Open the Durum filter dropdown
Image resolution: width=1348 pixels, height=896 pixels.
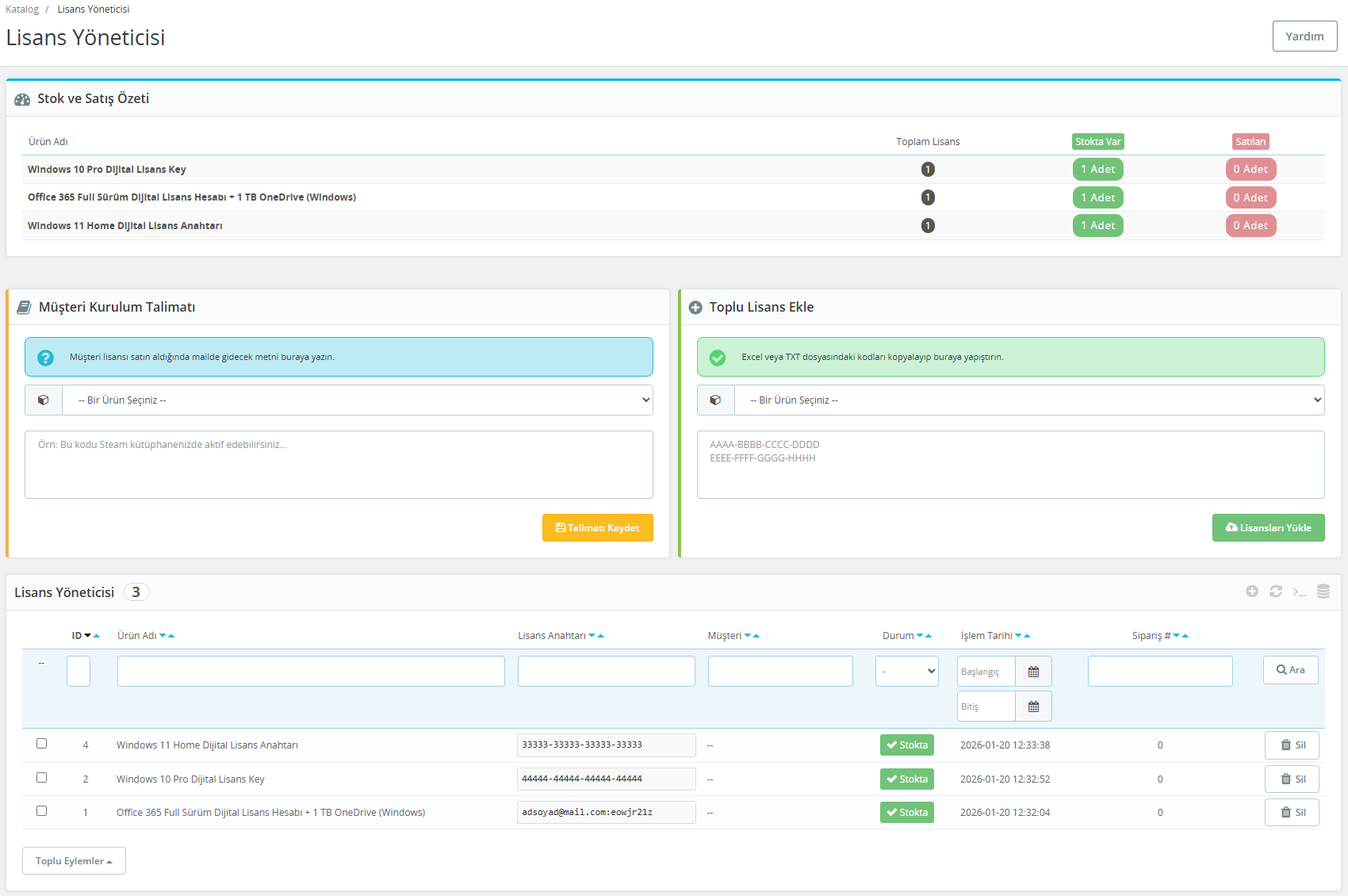907,672
